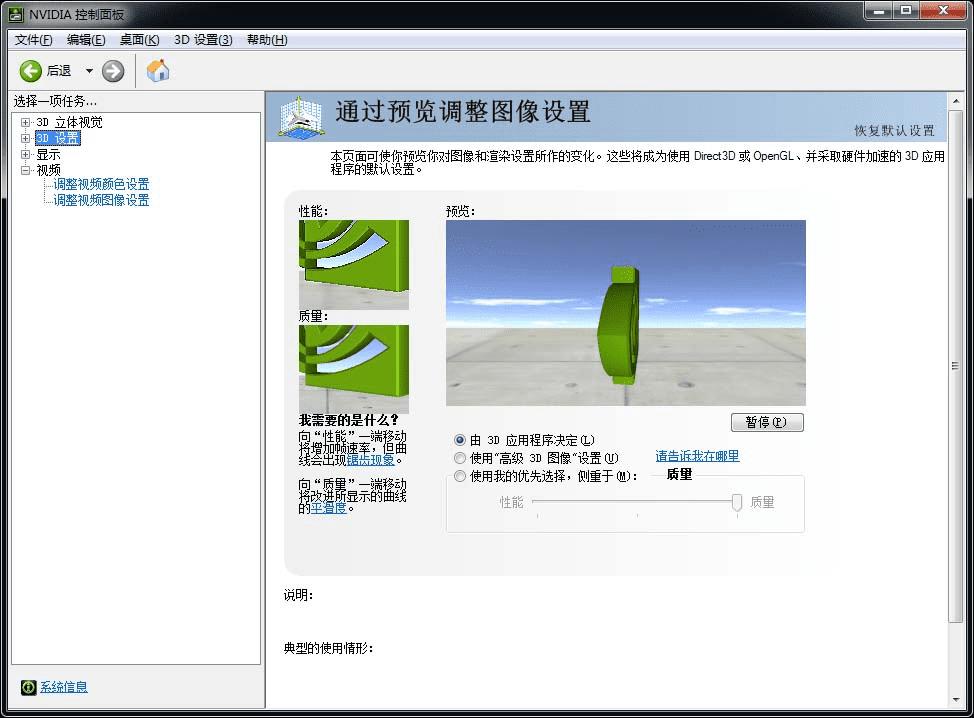Viewport: 974px width, 718px height.
Task: Click the 性能 end of the slider track
Action: [535, 501]
